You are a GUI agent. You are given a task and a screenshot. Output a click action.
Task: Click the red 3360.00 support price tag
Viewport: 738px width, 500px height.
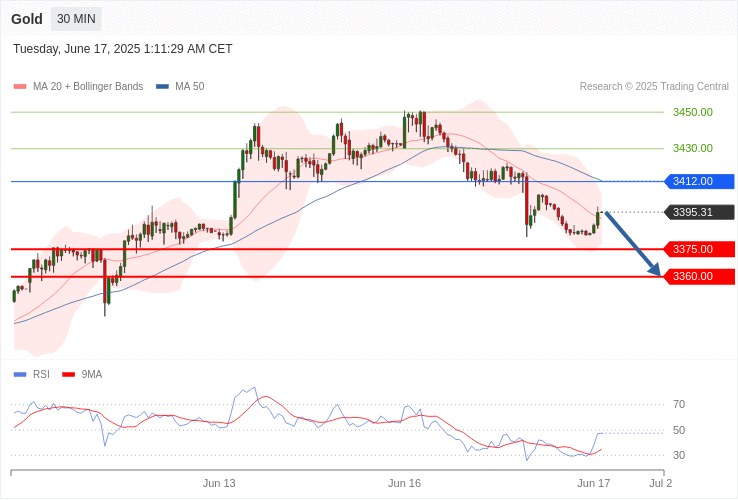[699, 276]
